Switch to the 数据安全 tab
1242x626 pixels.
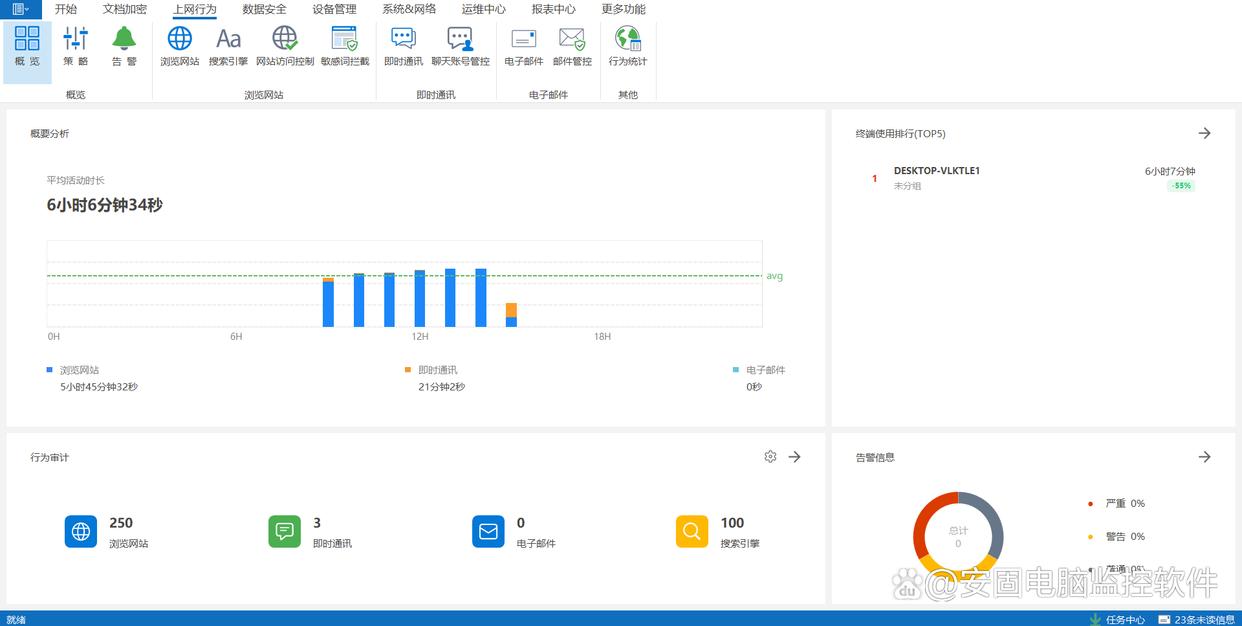coord(264,9)
